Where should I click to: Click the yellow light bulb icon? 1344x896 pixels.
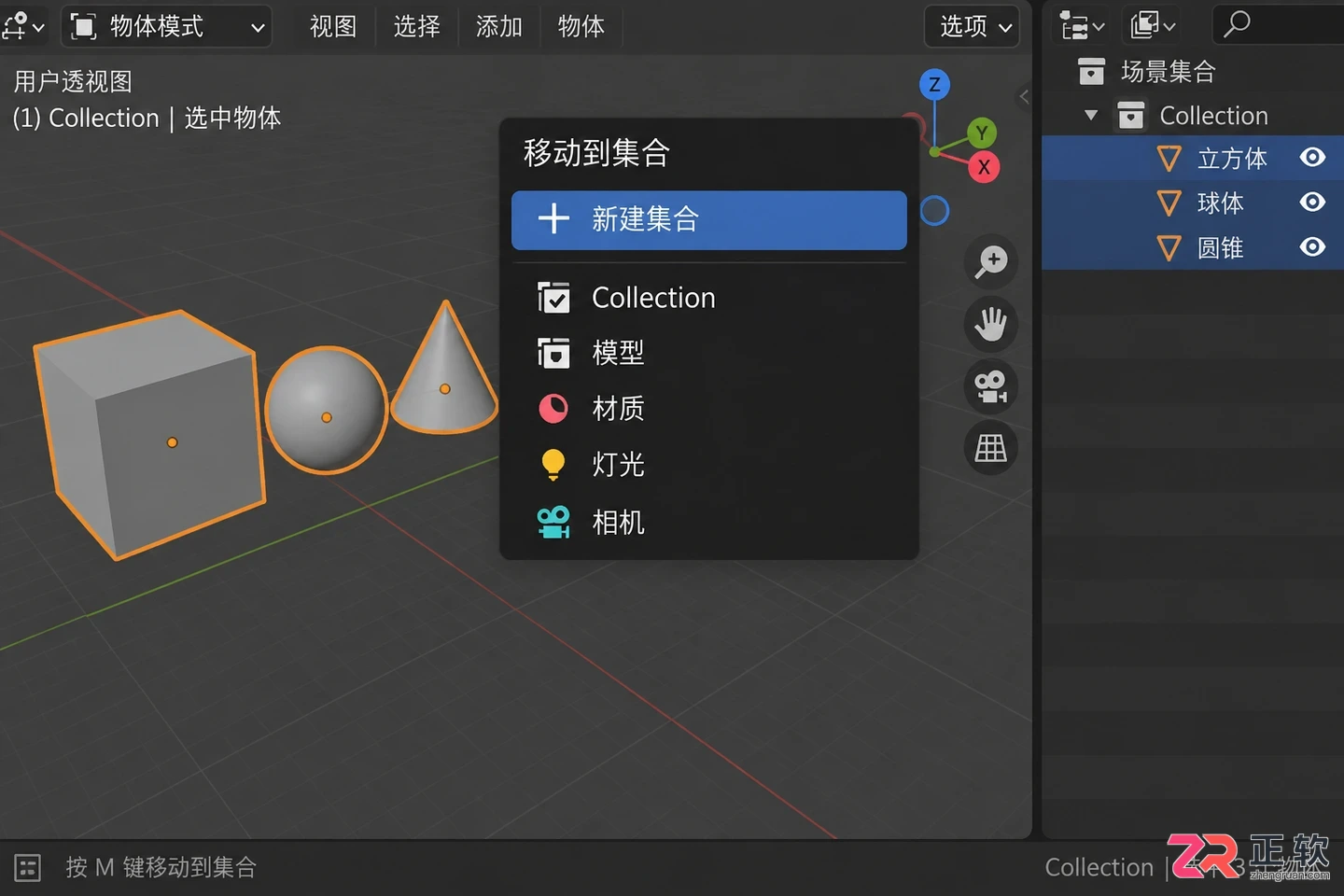click(x=553, y=465)
